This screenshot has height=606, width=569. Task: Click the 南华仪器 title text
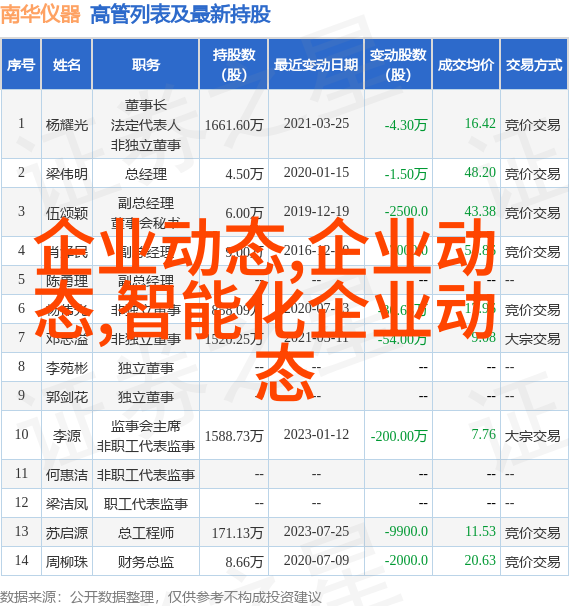click(40, 14)
